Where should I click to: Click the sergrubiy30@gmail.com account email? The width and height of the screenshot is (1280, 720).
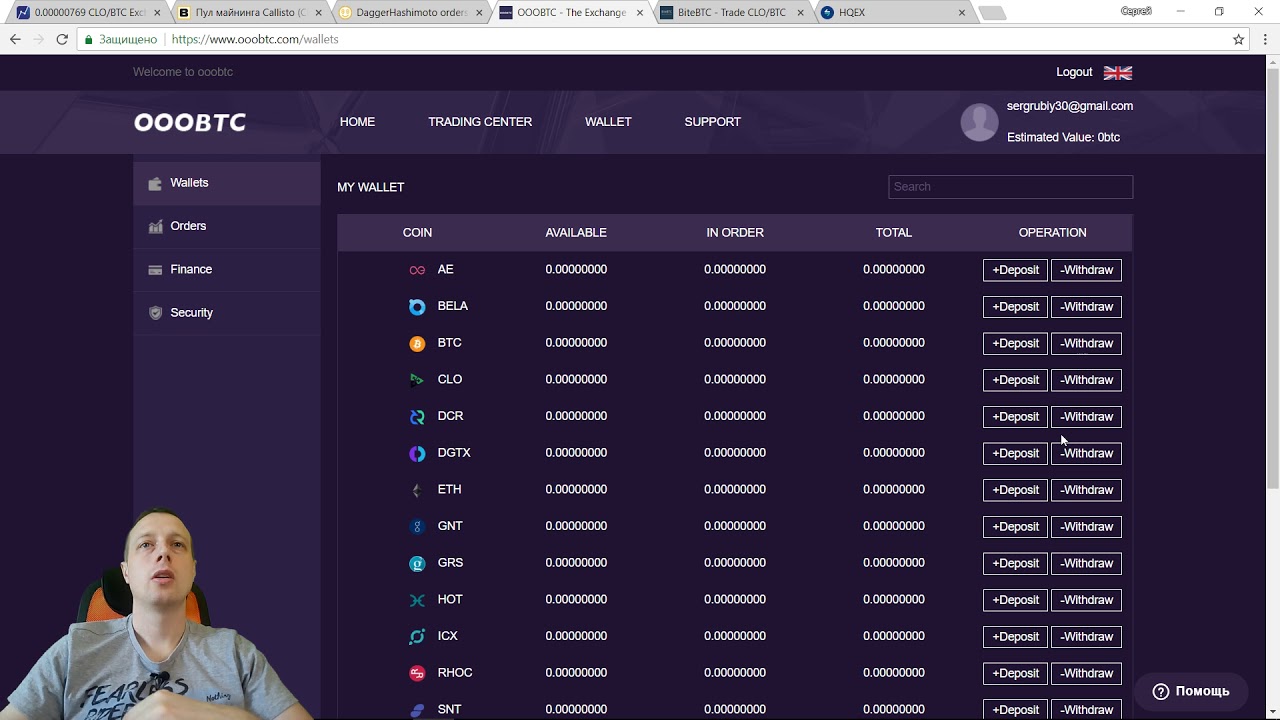[x=1070, y=106]
